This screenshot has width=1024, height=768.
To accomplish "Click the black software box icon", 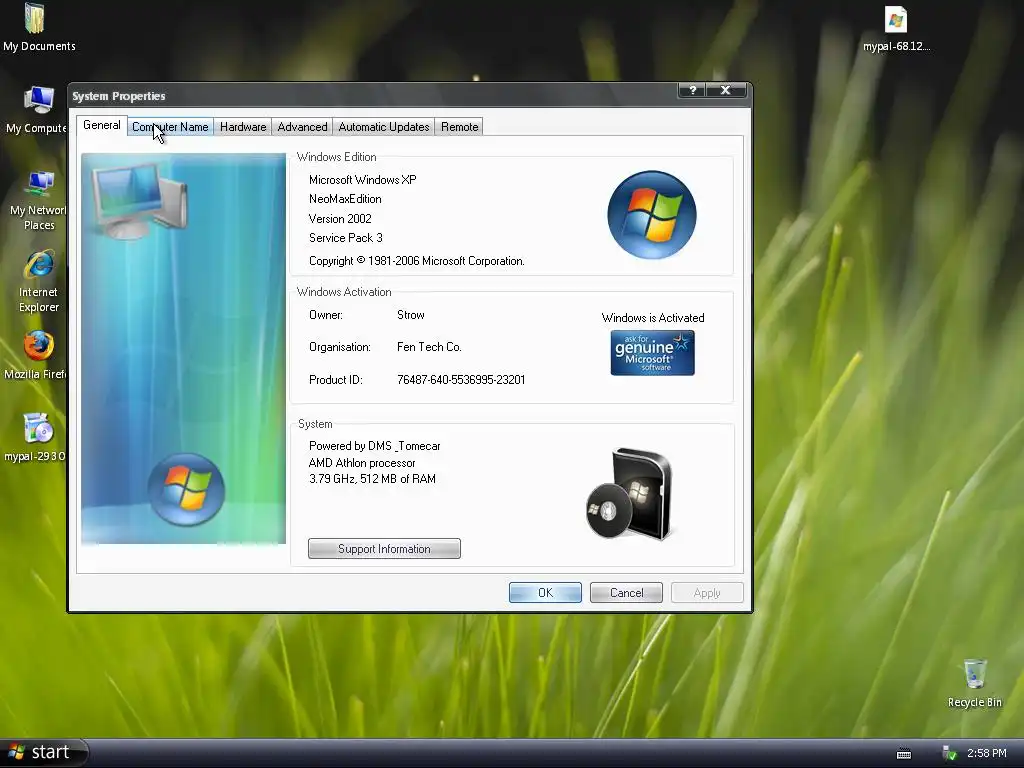I will (x=630, y=494).
